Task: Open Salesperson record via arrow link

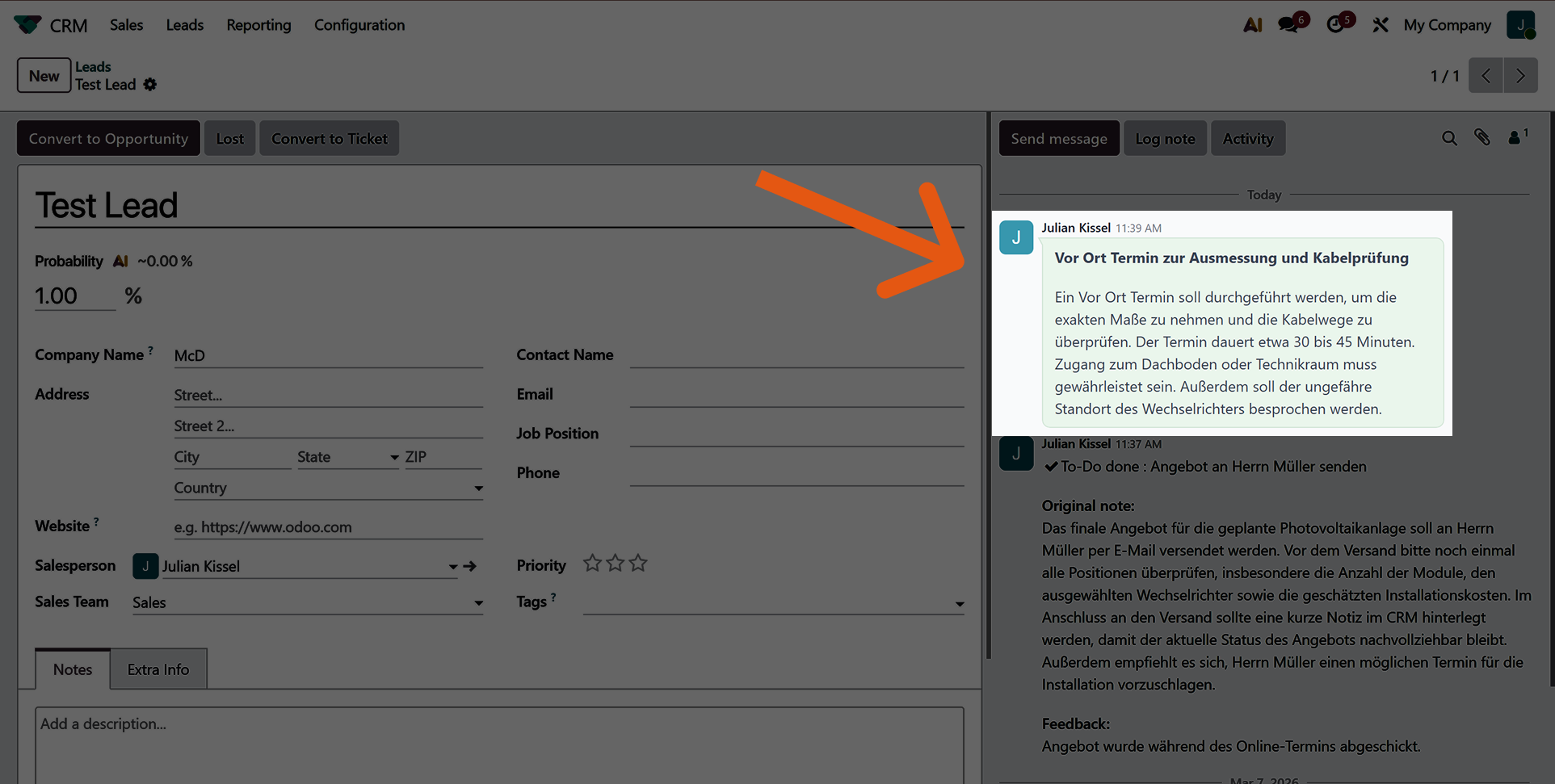Action: click(x=470, y=567)
